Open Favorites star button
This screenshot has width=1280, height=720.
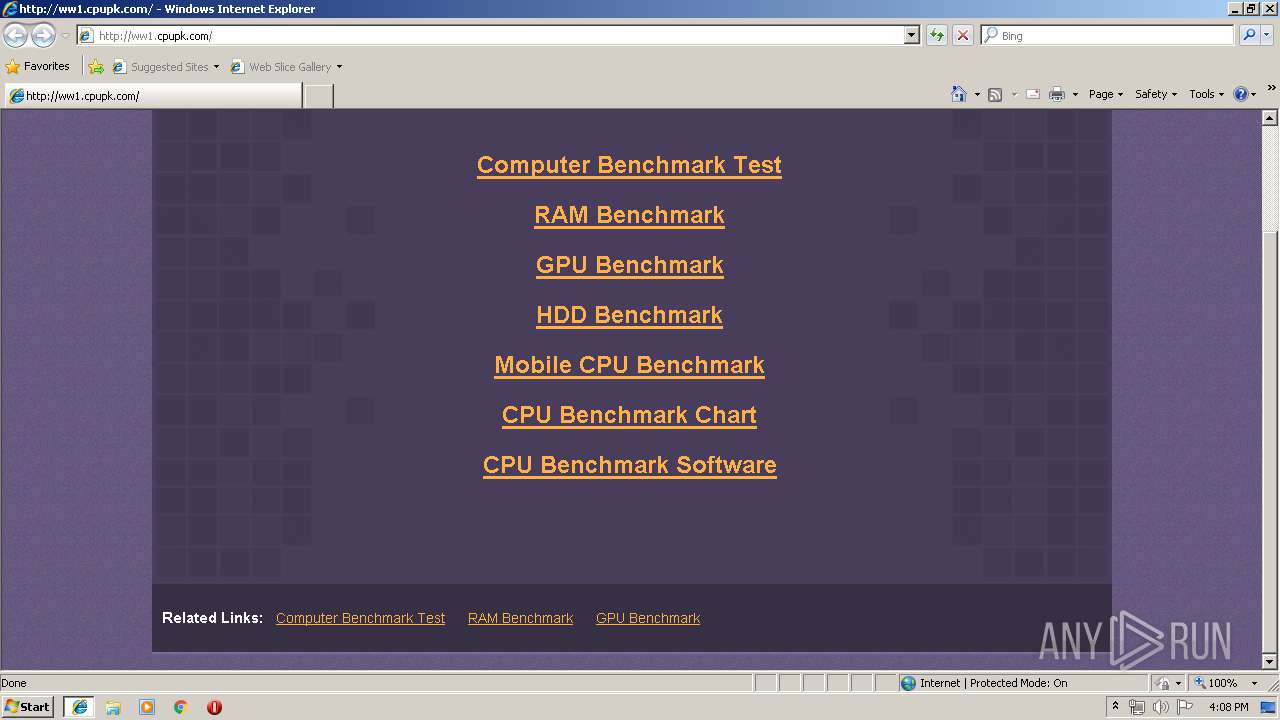pos(37,67)
